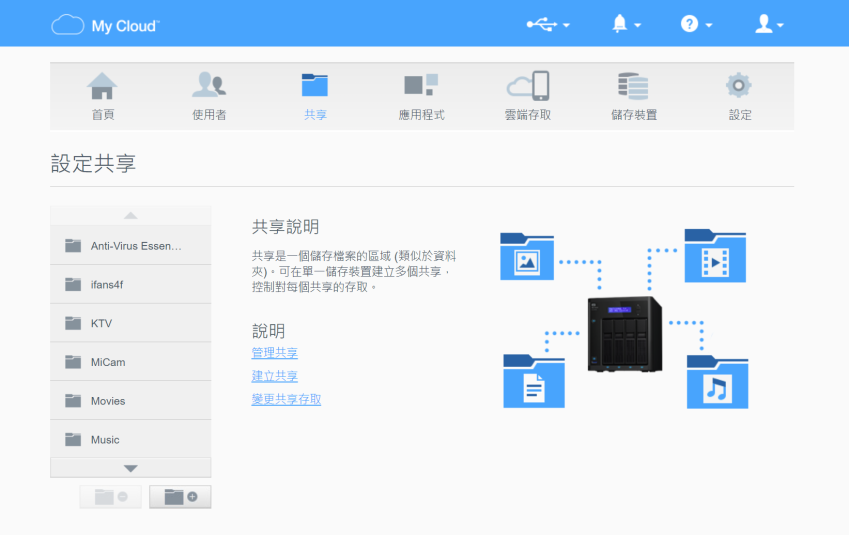Expand the USB dropdown arrow
849x535 pixels.
pos(566,25)
